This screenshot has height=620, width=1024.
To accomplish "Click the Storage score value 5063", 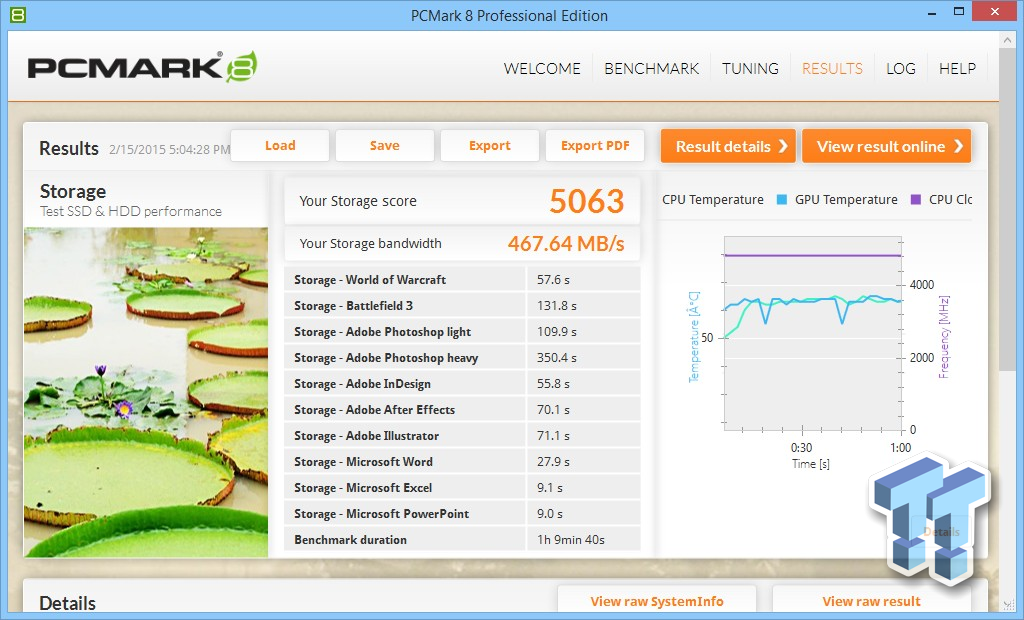I will pyautogui.click(x=586, y=201).
